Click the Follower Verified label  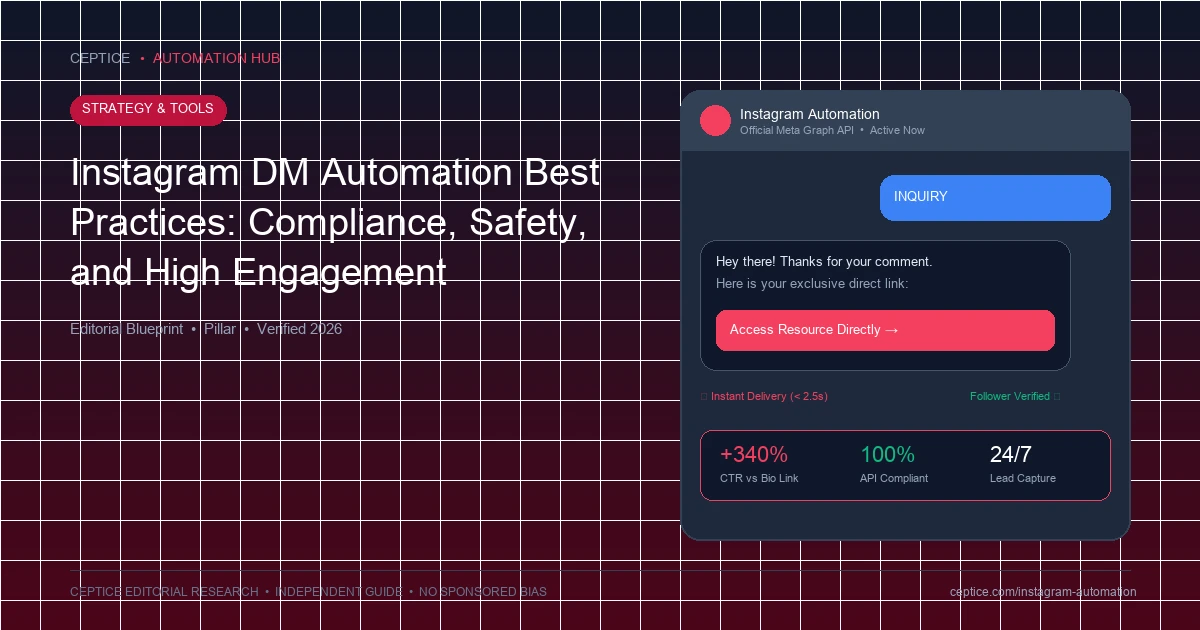pyautogui.click(x=1010, y=397)
